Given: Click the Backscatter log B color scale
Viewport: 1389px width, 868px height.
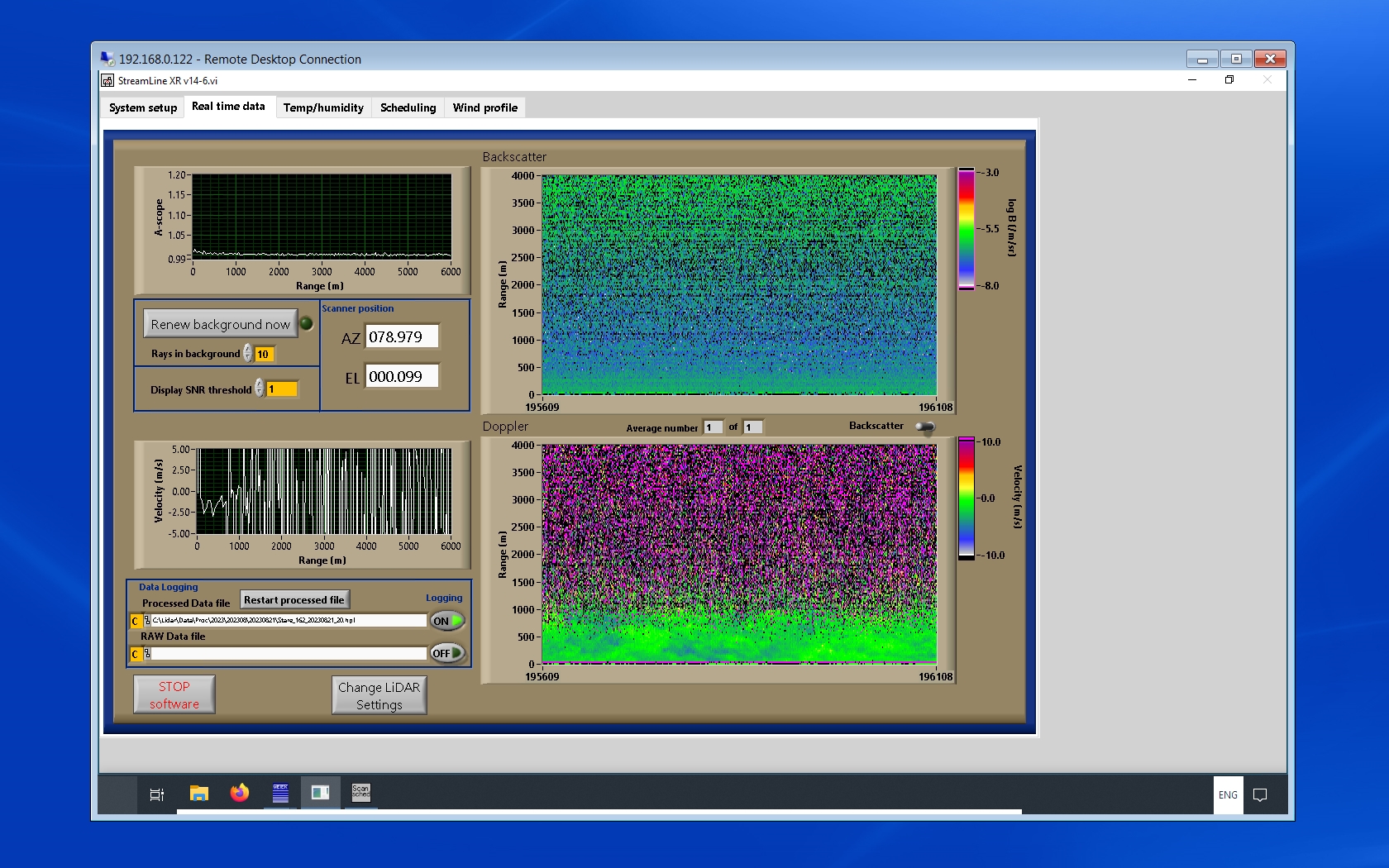Looking at the screenshot, I should click(966, 229).
